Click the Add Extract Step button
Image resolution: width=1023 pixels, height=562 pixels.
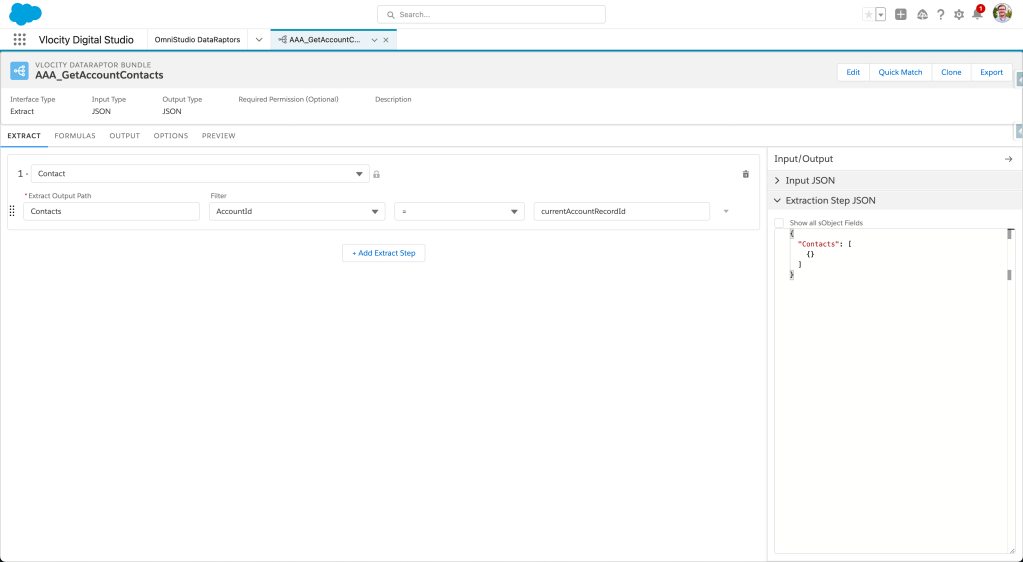[x=384, y=253]
